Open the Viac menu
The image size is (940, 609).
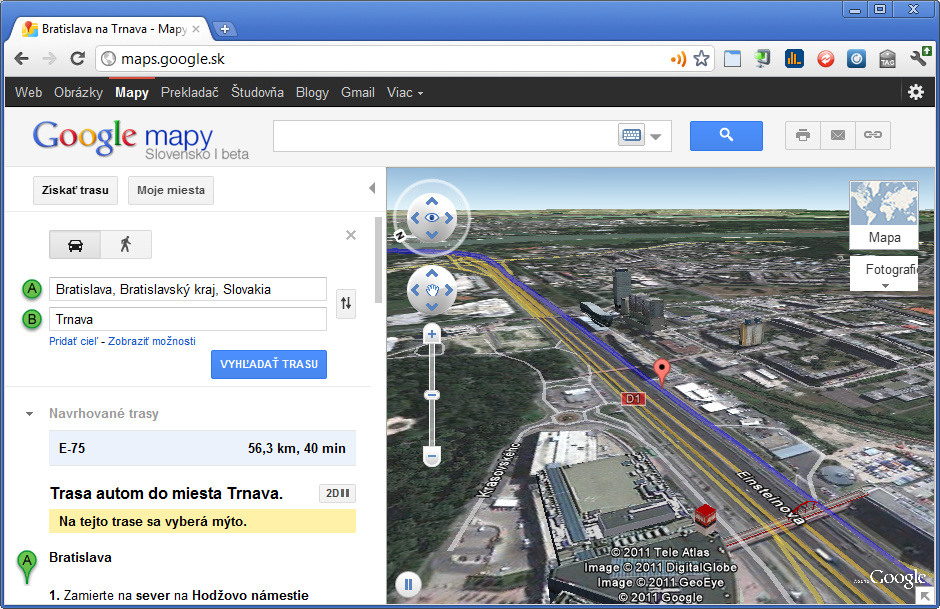[x=405, y=92]
